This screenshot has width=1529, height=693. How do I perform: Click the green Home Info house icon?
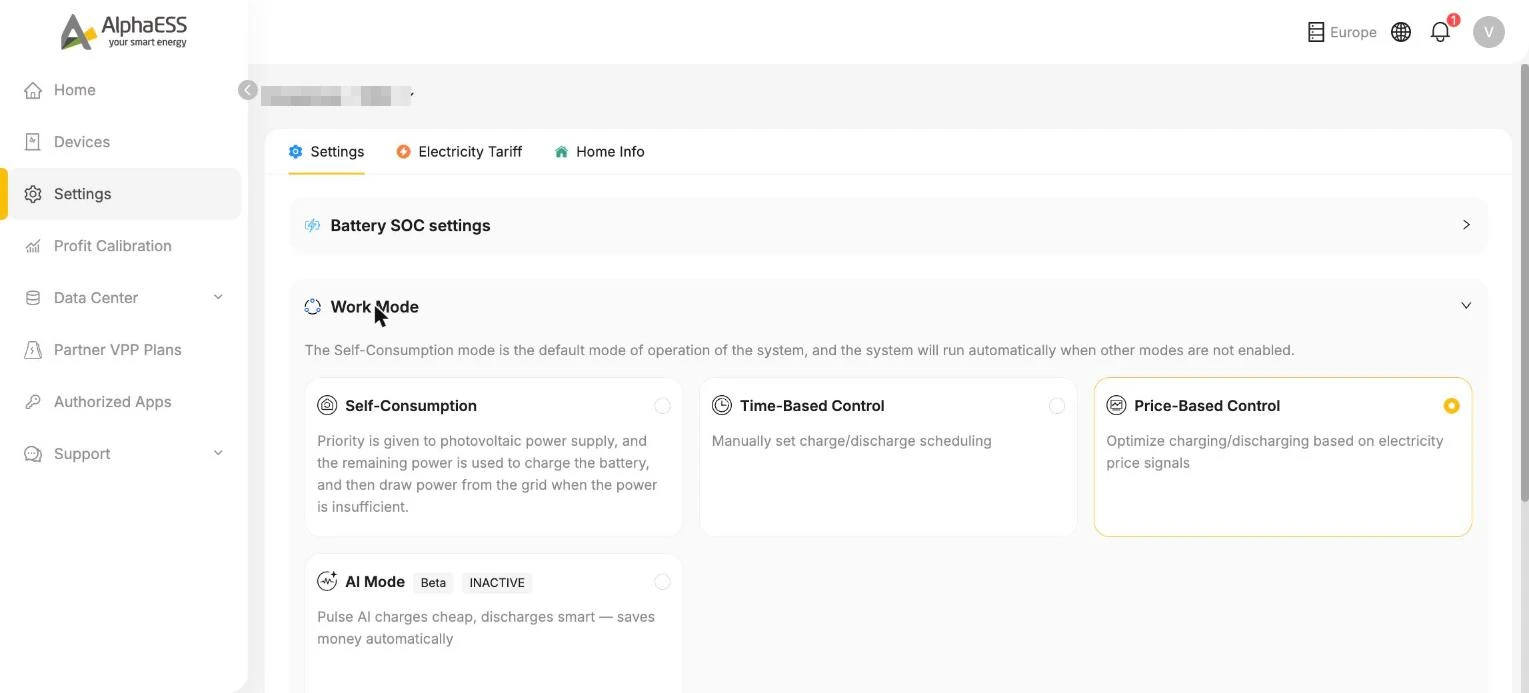pos(561,152)
